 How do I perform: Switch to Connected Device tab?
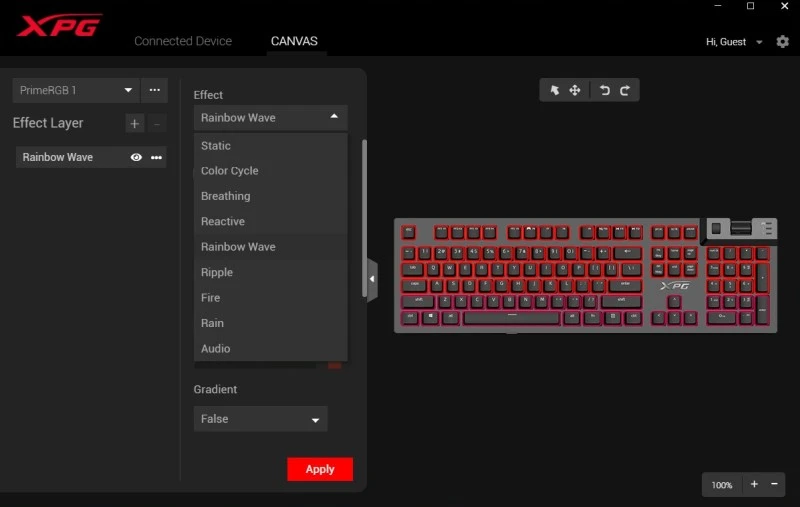pyautogui.click(x=183, y=41)
